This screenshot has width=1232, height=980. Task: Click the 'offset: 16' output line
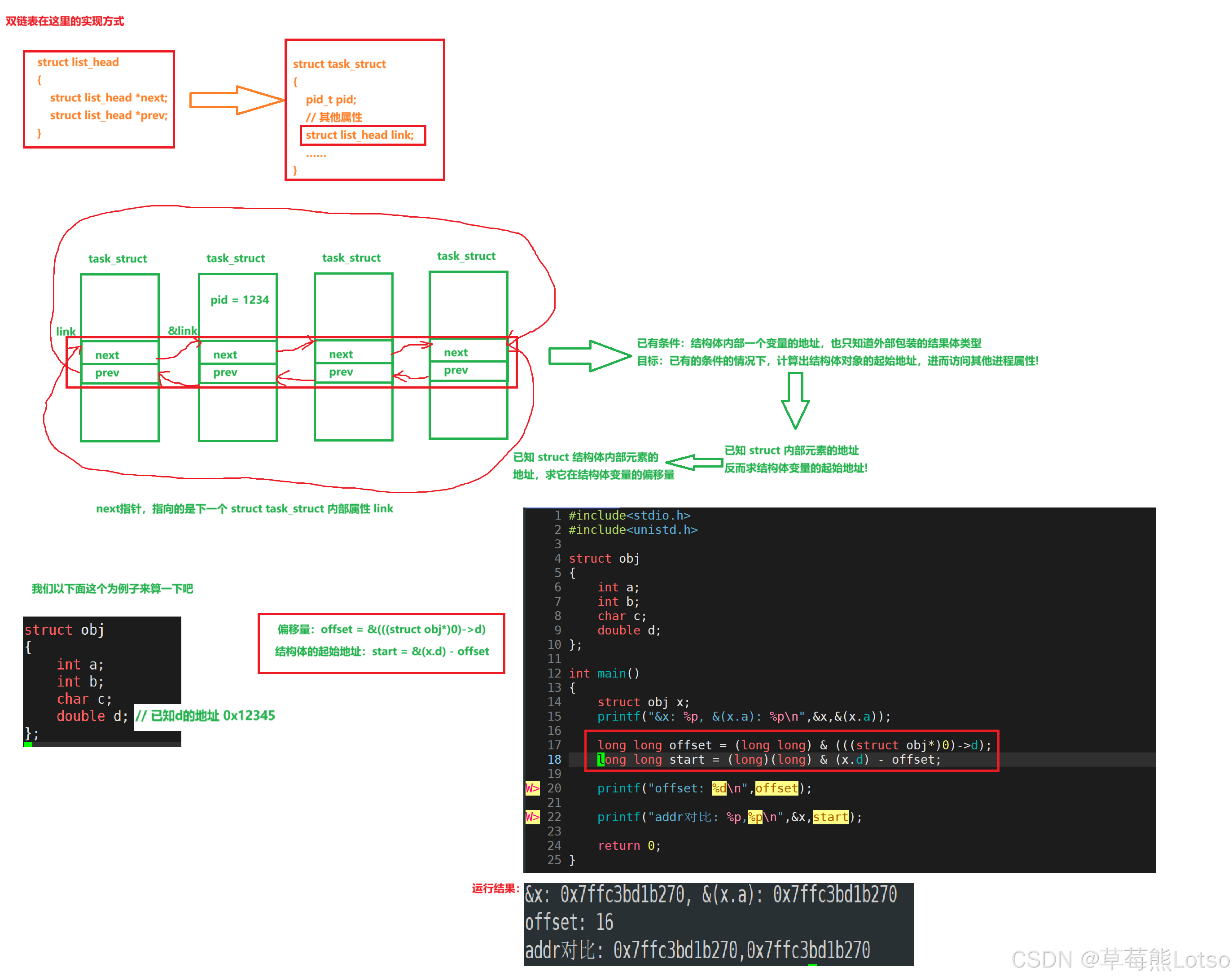569,922
